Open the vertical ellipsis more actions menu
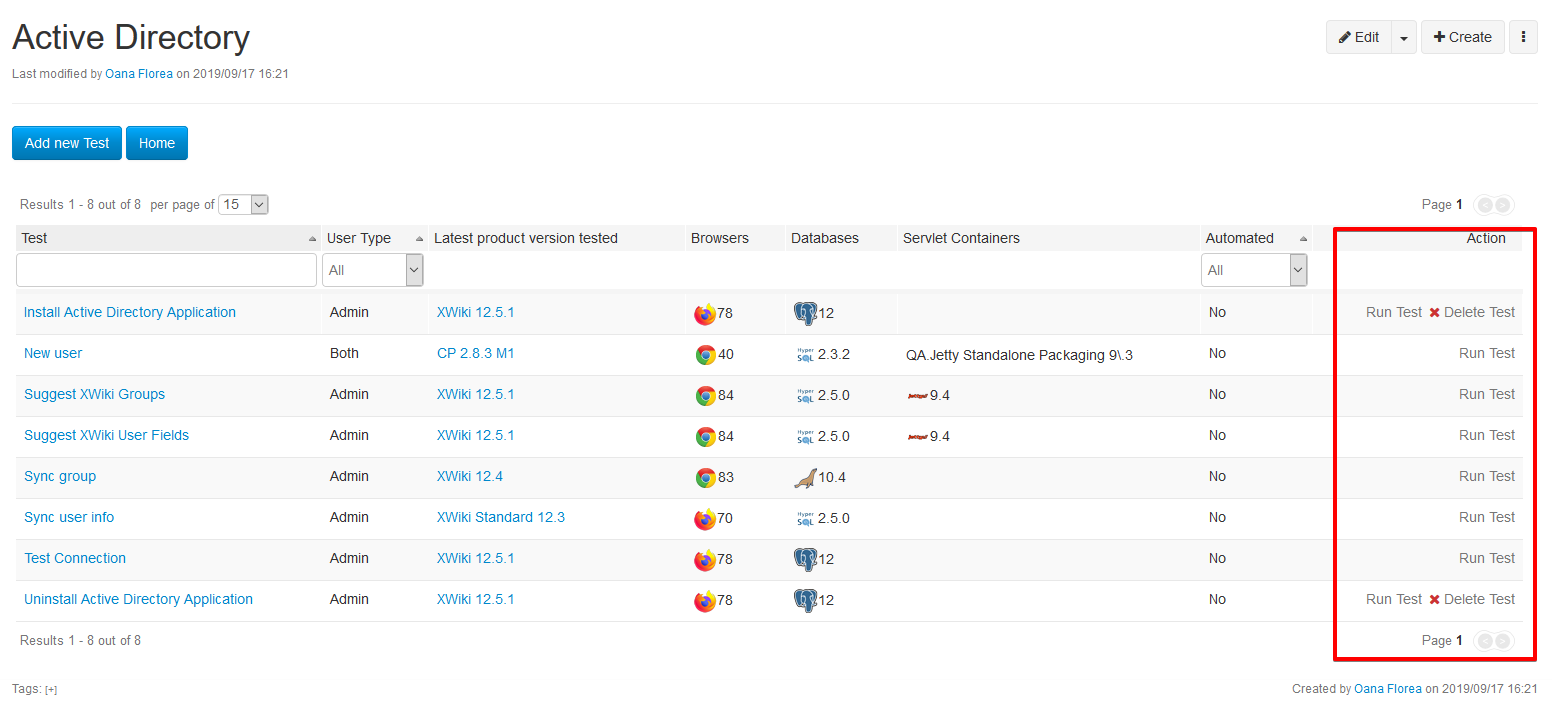This screenshot has height=707, width=1552. pyautogui.click(x=1523, y=37)
